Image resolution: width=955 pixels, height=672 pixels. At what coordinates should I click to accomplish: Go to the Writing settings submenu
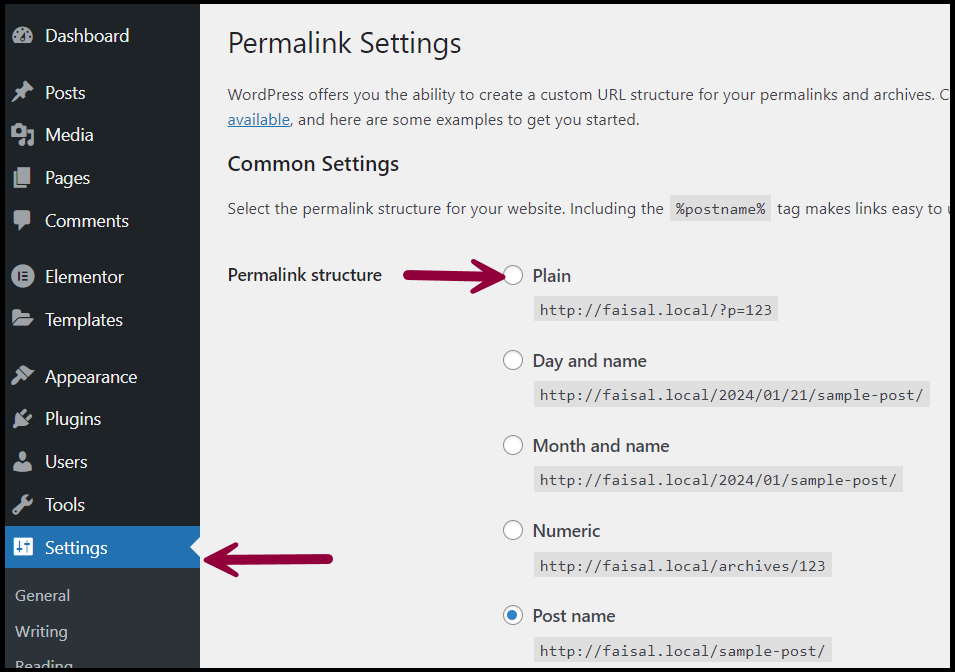click(41, 632)
